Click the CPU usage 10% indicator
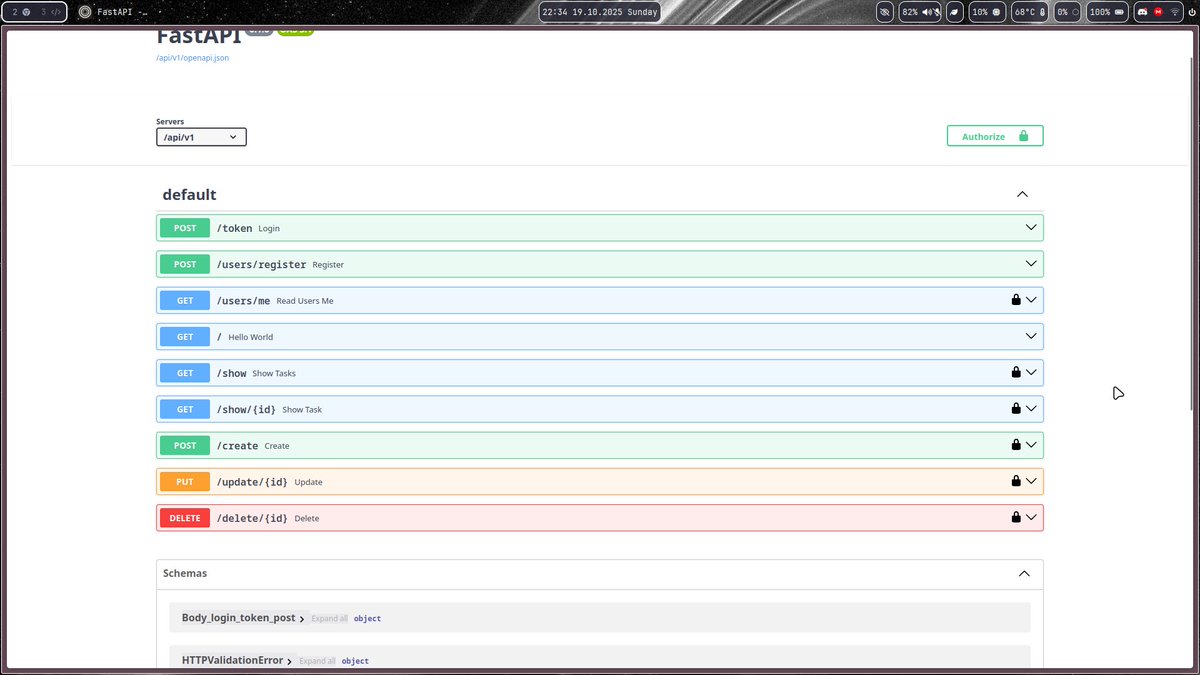This screenshot has width=1200, height=675. pyautogui.click(x=987, y=12)
